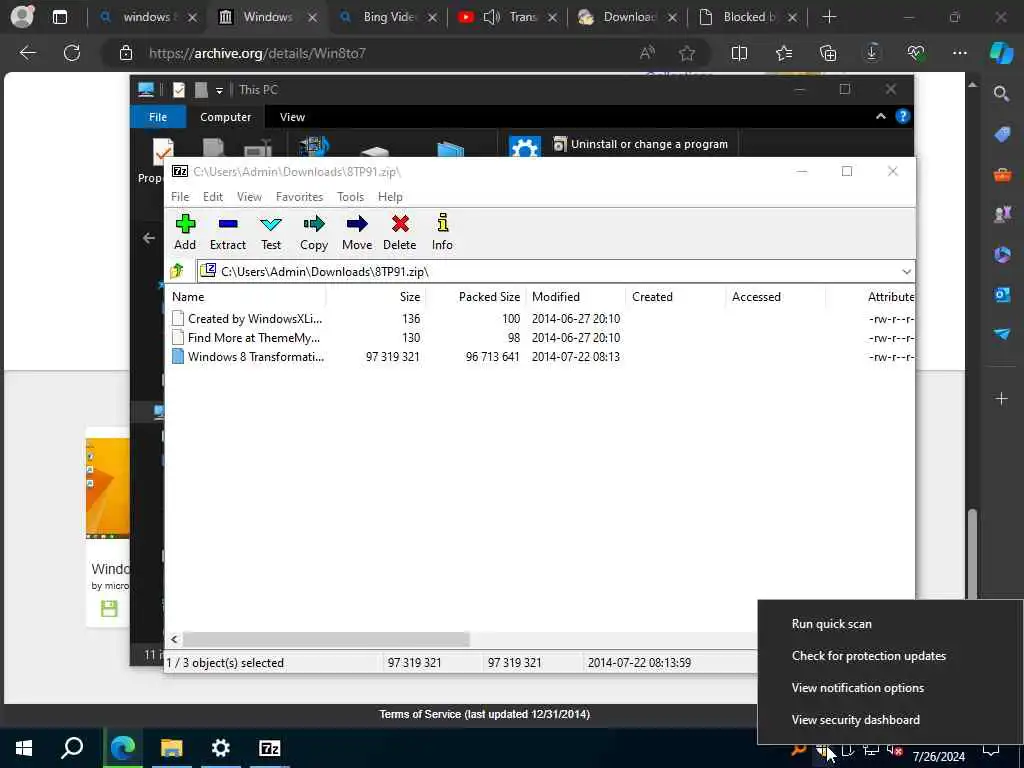
Task: Click Uninstall or change a program
Action: click(641, 144)
